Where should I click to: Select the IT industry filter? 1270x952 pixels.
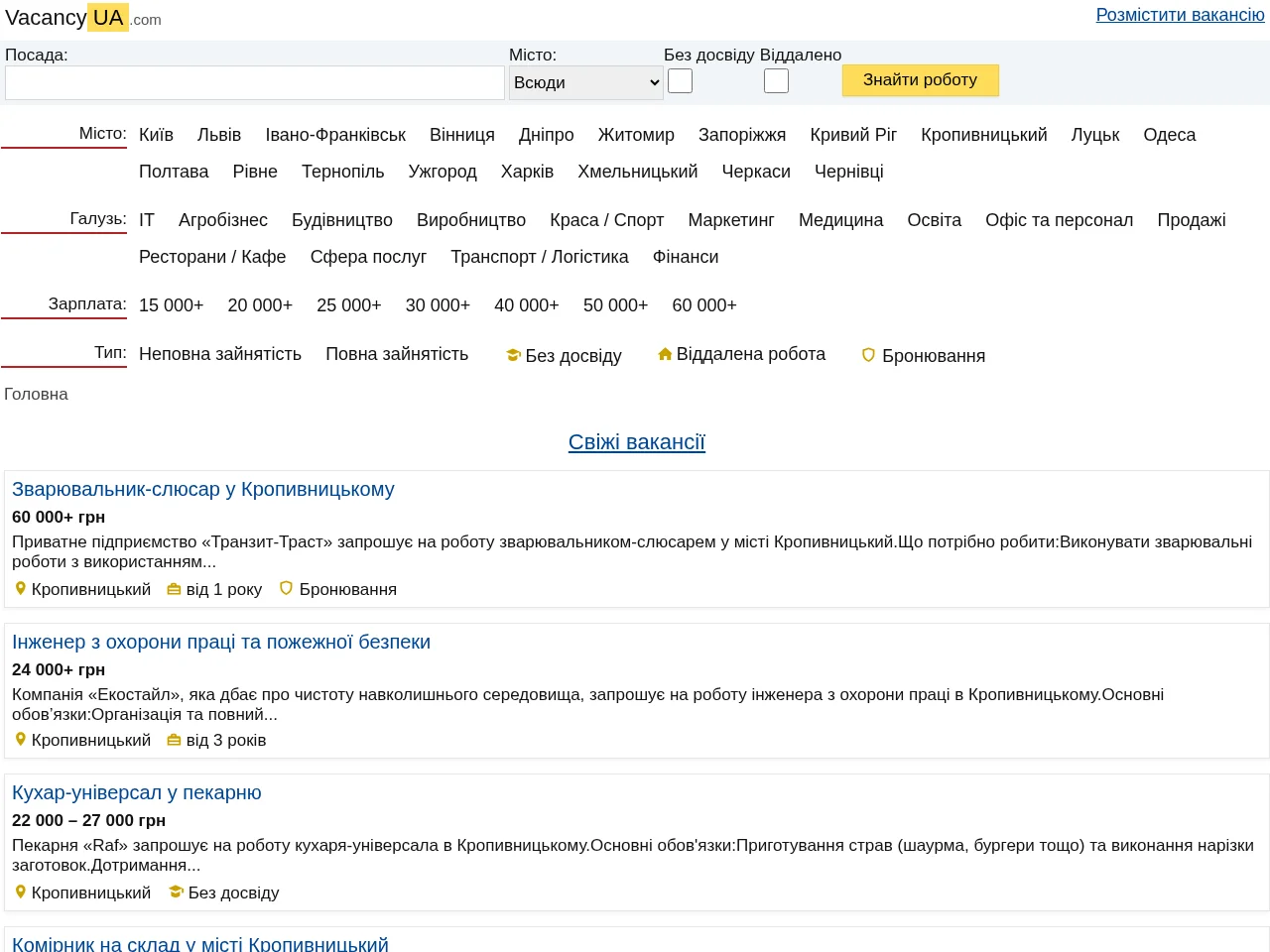tap(147, 220)
